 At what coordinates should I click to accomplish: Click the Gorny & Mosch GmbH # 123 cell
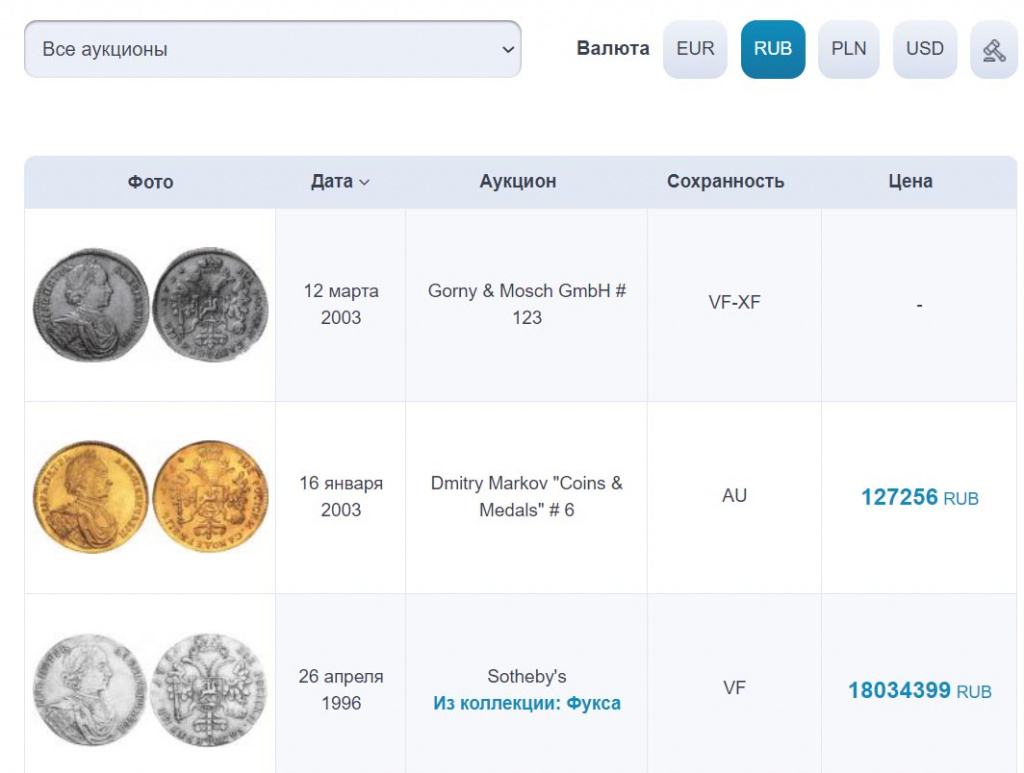pyautogui.click(x=526, y=305)
